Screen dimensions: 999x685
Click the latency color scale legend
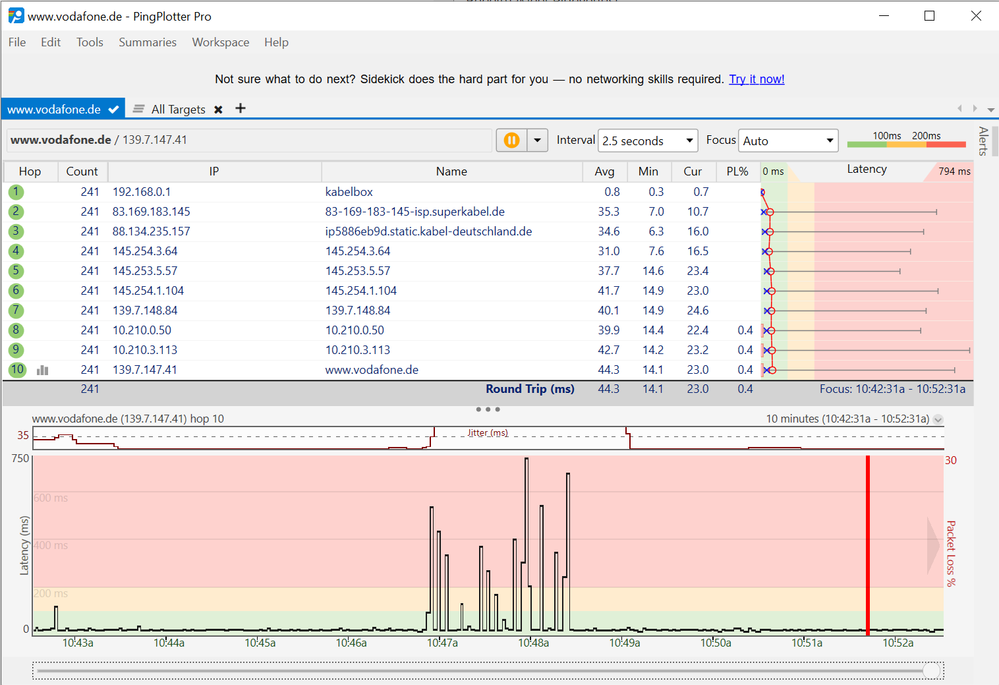[907, 140]
